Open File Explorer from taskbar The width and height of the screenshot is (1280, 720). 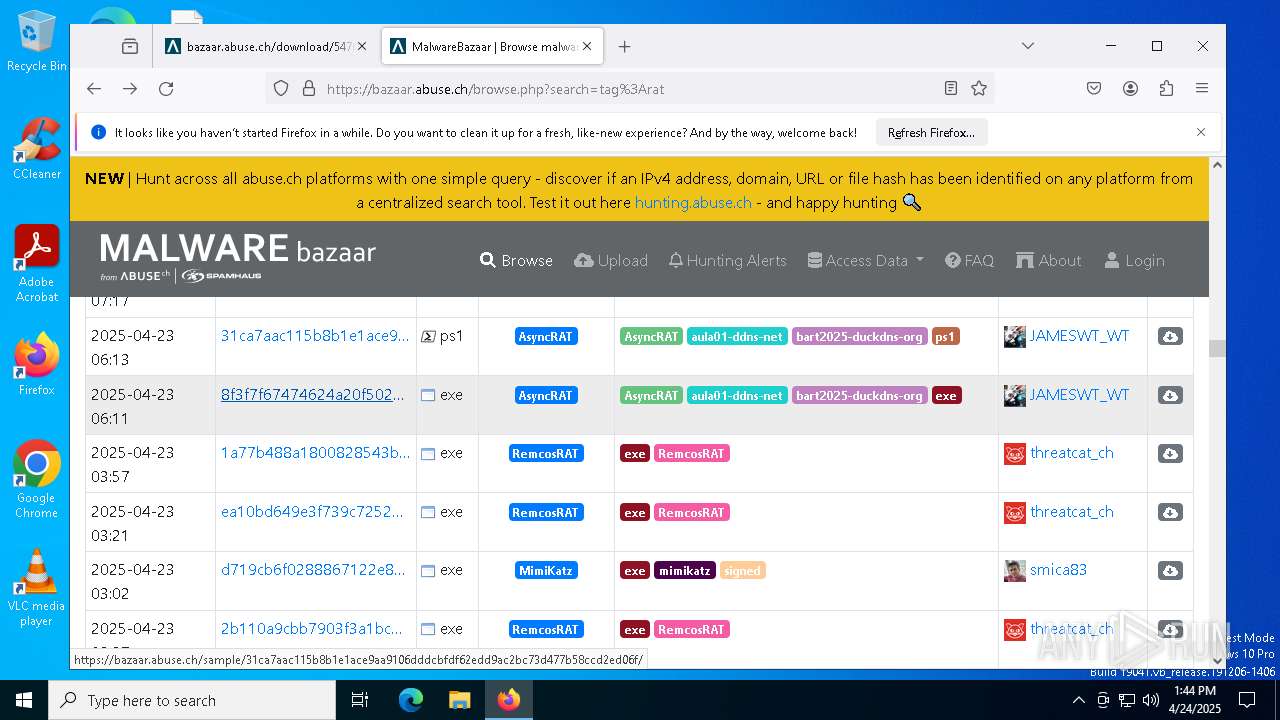(459, 700)
